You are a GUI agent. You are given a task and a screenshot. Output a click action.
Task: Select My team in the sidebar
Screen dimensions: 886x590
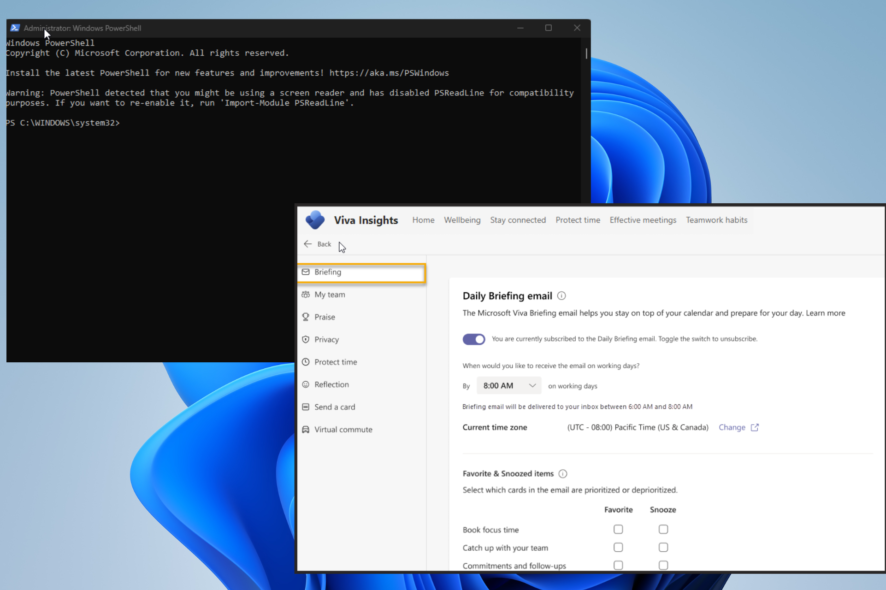click(362, 294)
